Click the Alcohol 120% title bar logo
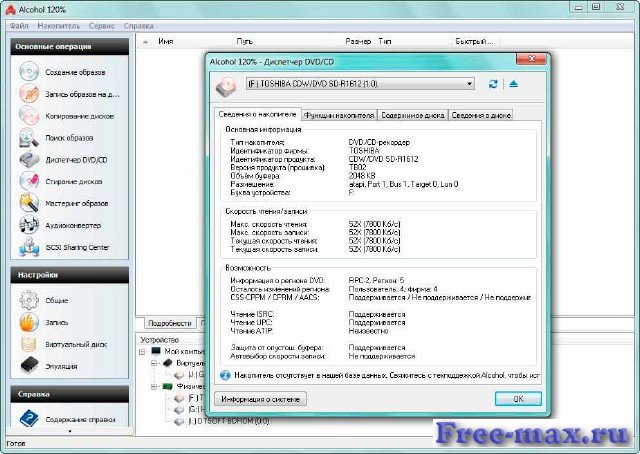The image size is (640, 454). (11, 9)
